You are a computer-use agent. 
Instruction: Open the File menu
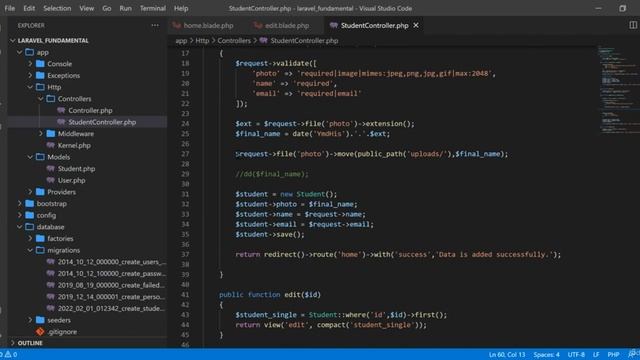[x=9, y=8]
